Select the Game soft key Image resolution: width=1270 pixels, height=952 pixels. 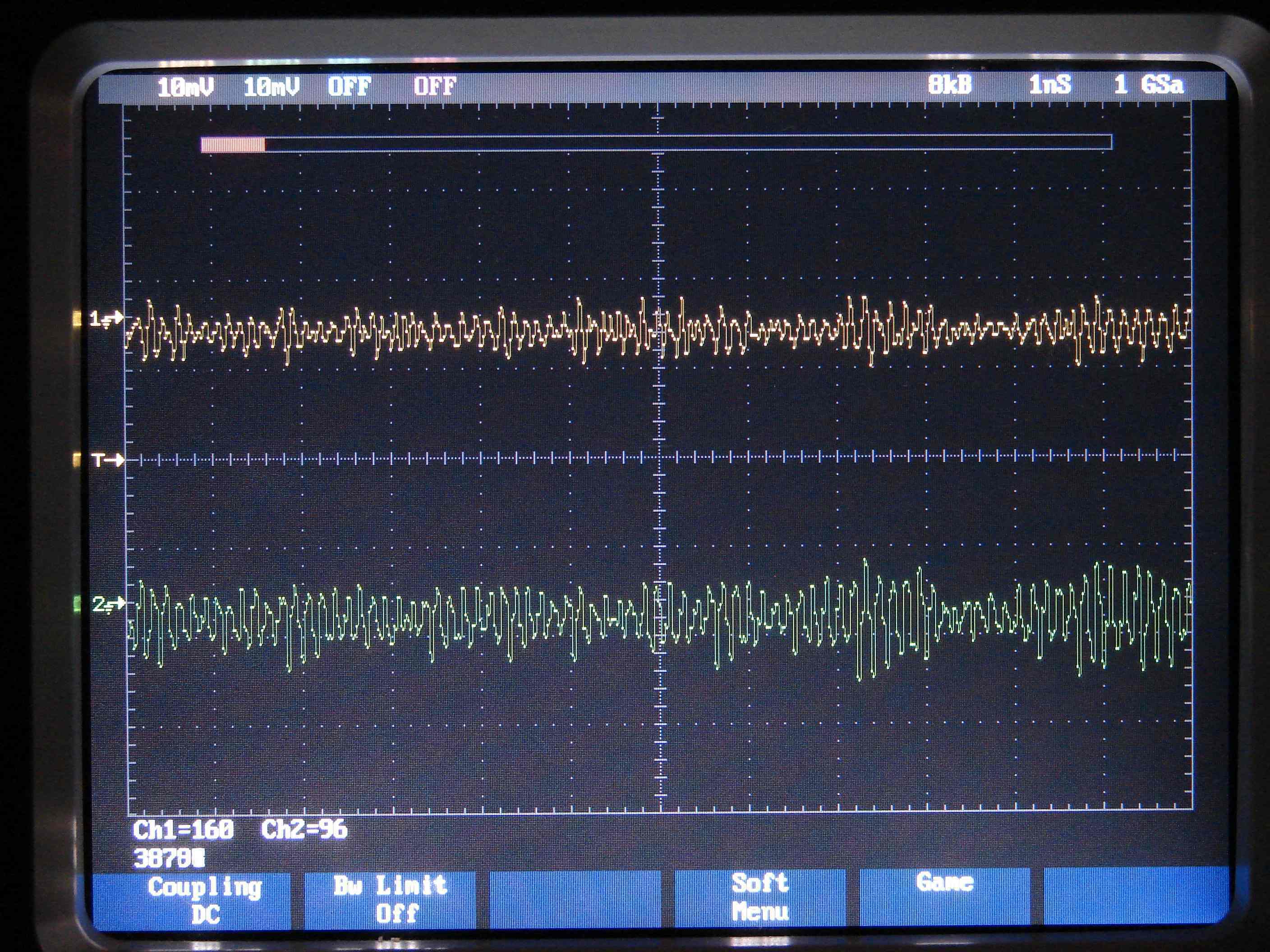945,897
